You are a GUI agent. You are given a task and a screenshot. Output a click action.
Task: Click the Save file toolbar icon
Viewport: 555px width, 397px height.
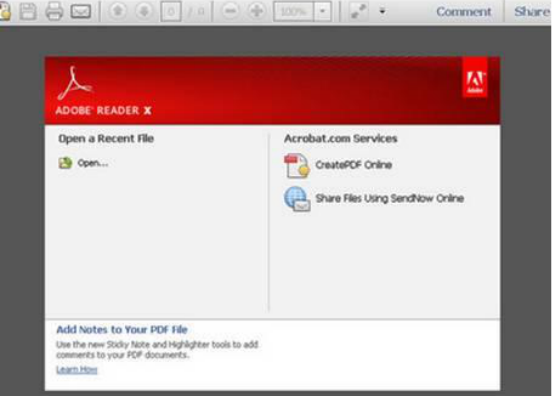pyautogui.click(x=28, y=11)
